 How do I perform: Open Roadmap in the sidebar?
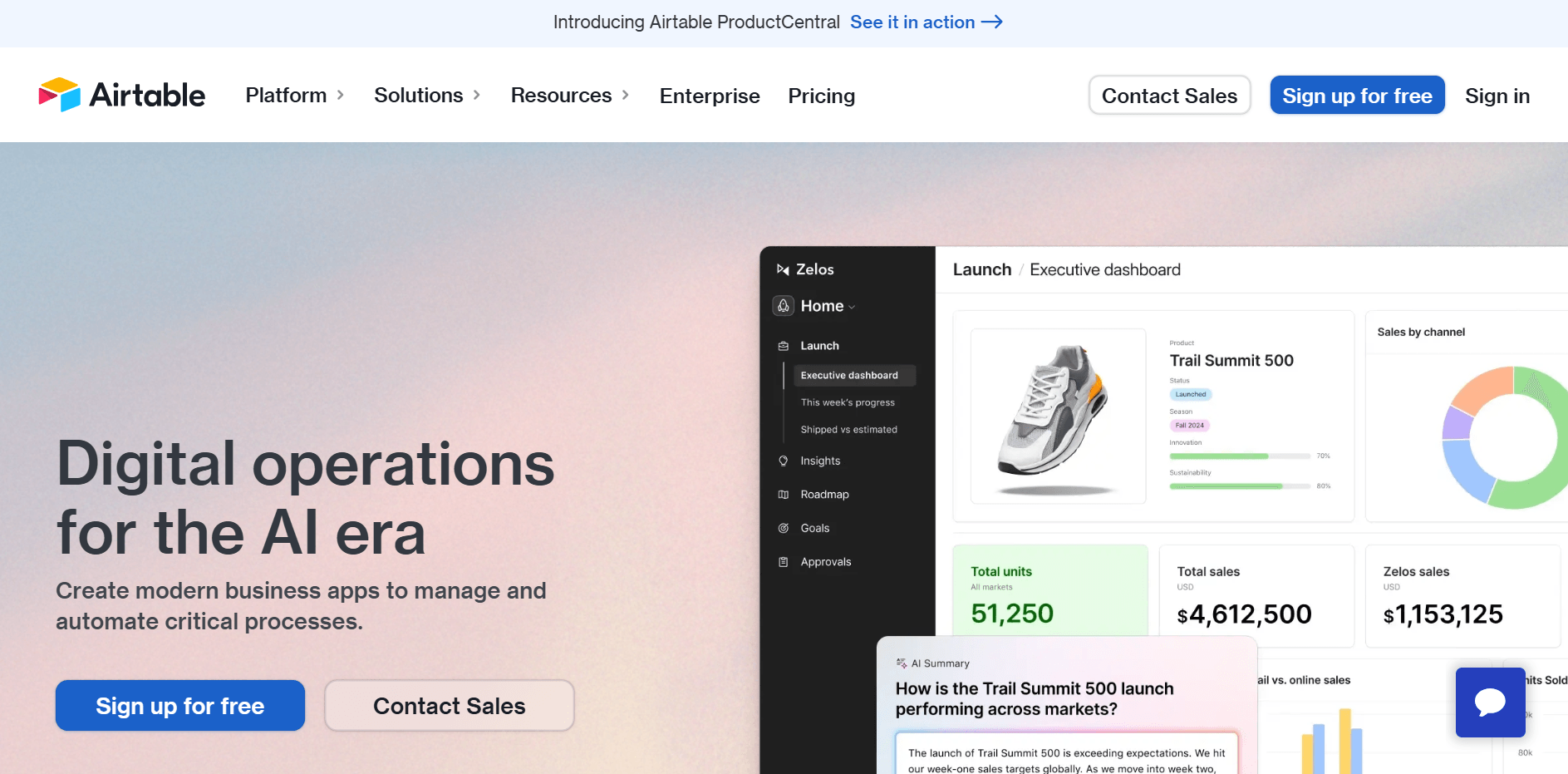tap(824, 495)
